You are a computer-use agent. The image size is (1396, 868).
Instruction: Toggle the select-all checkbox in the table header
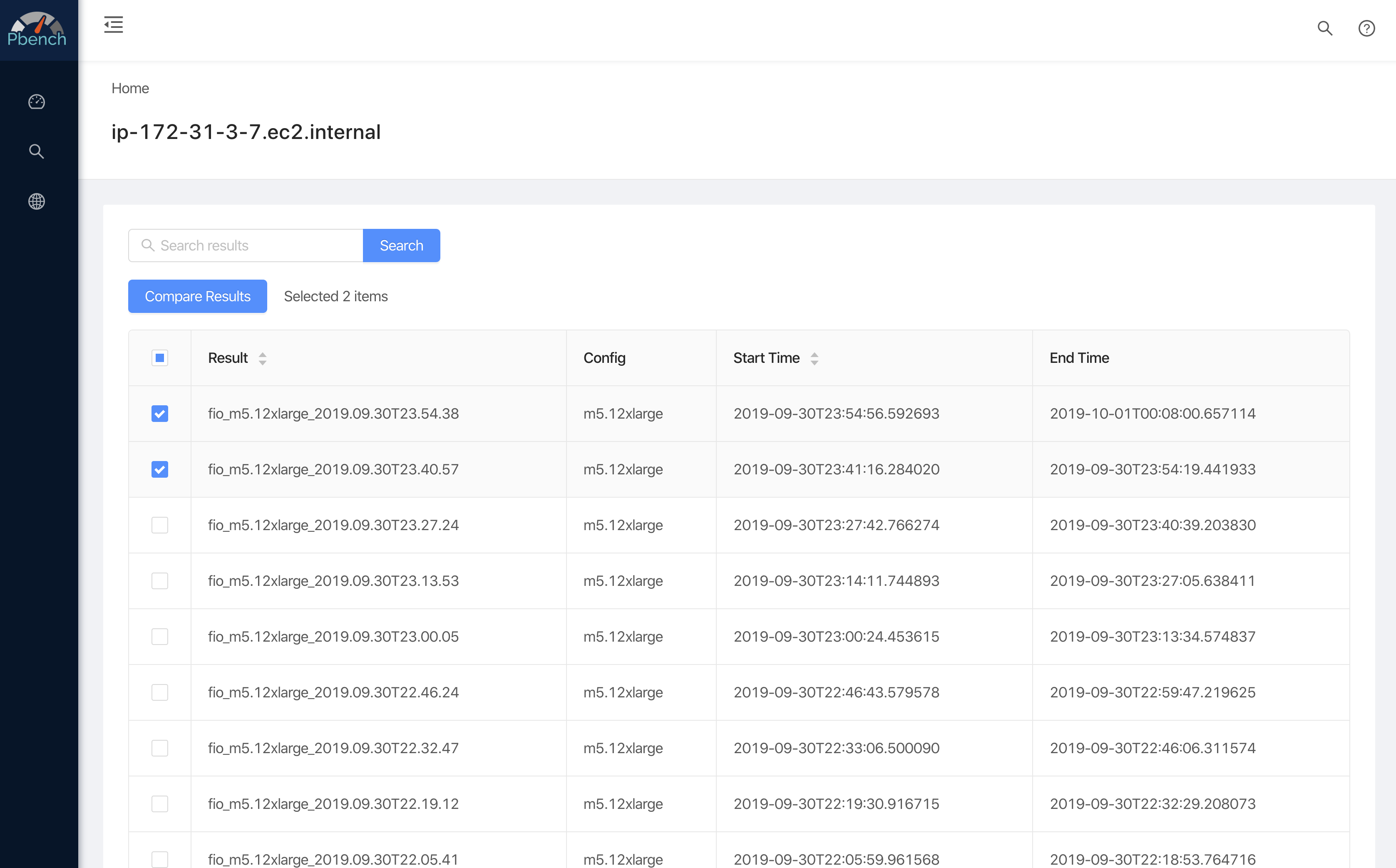pos(160,358)
